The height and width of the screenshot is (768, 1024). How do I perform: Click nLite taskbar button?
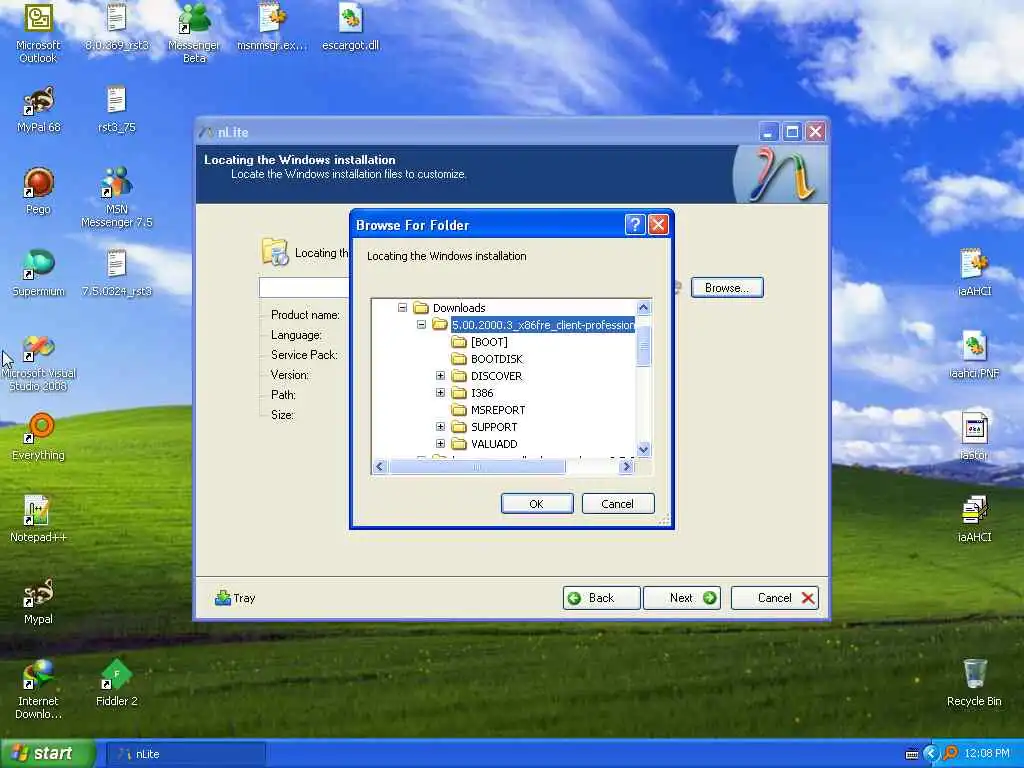[x=185, y=754]
